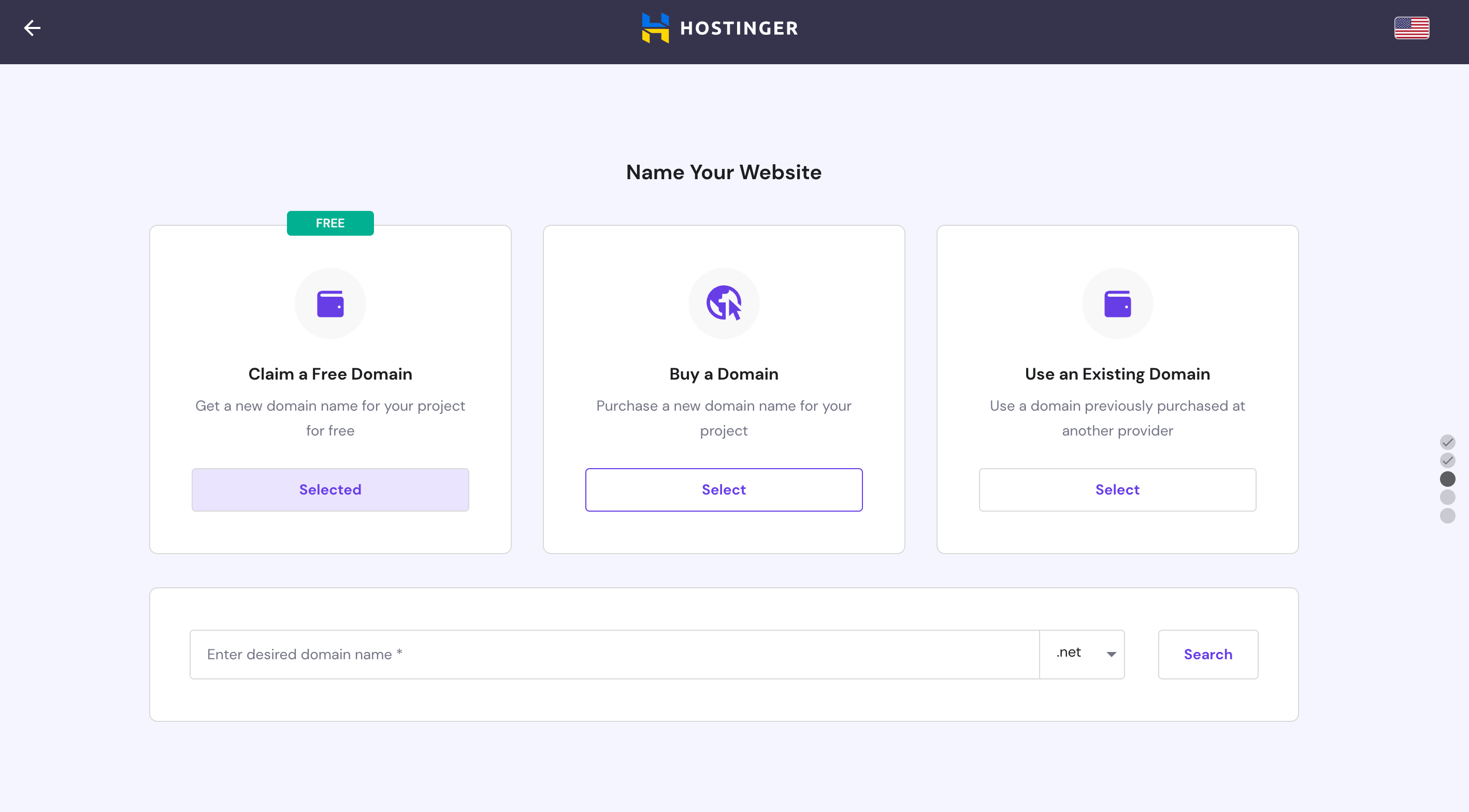This screenshot has height=812, width=1469.
Task: Focus the desired domain name field
Action: (614, 654)
